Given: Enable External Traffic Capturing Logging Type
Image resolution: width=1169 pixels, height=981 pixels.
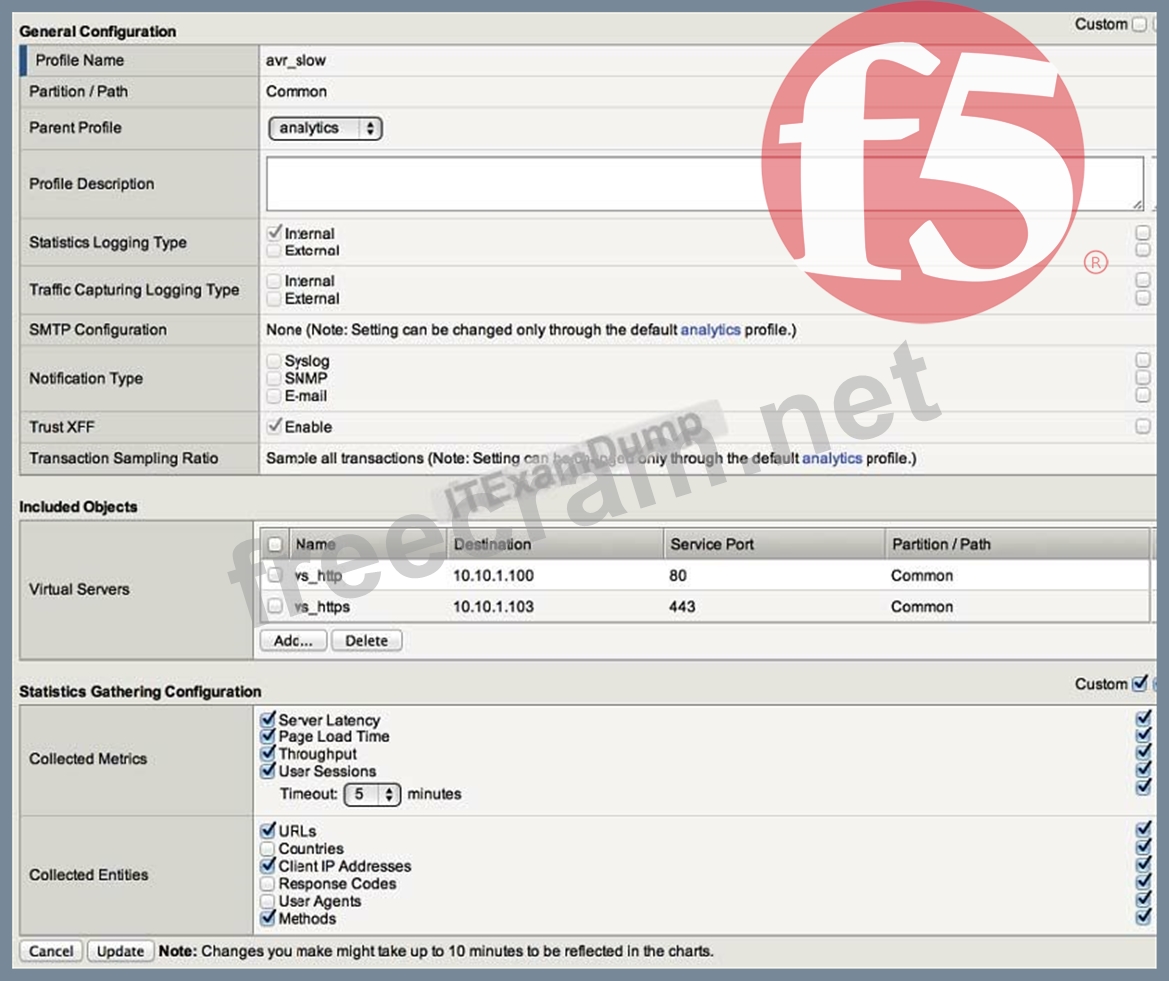Looking at the screenshot, I should point(274,298).
